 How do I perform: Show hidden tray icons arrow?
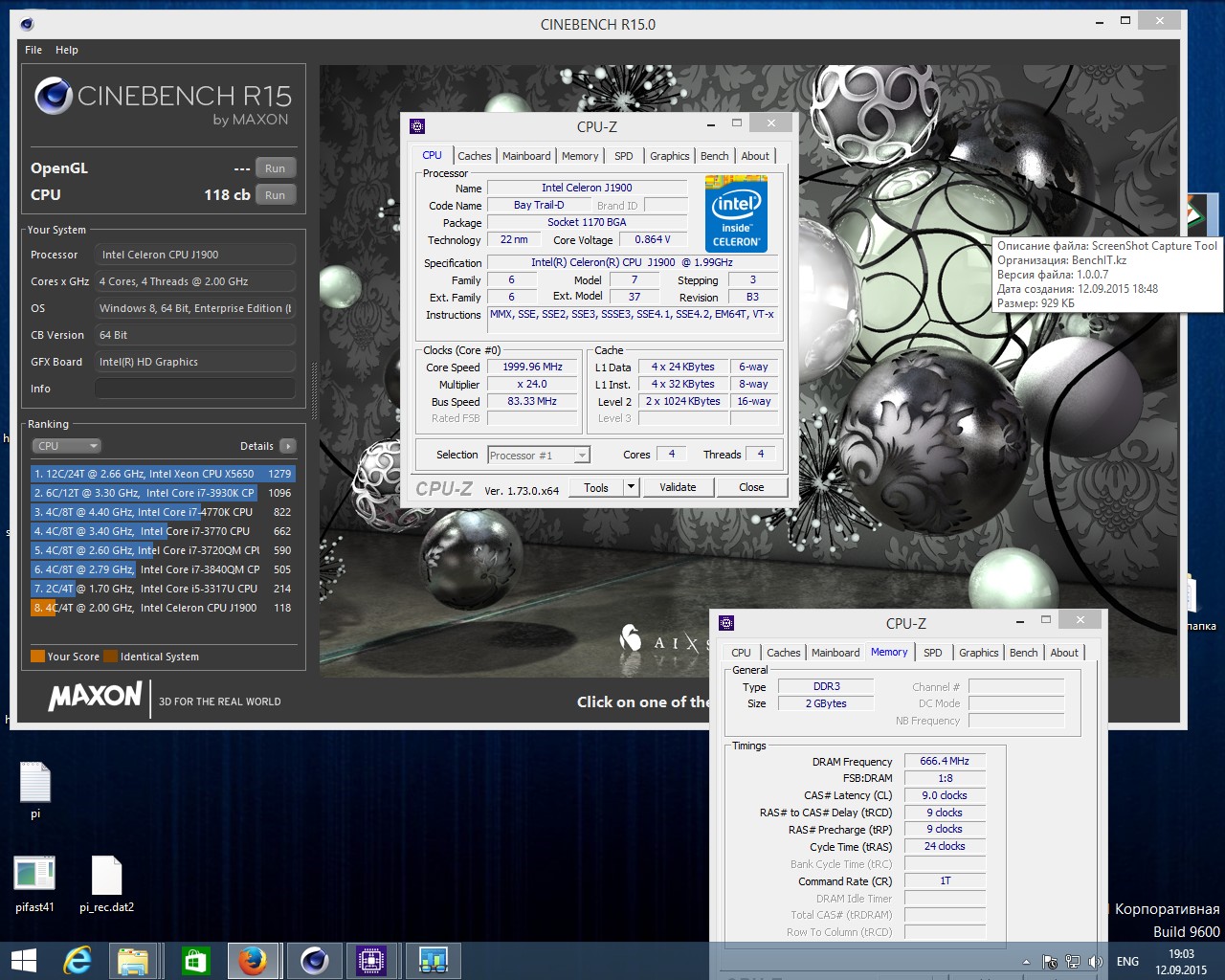[1027, 962]
